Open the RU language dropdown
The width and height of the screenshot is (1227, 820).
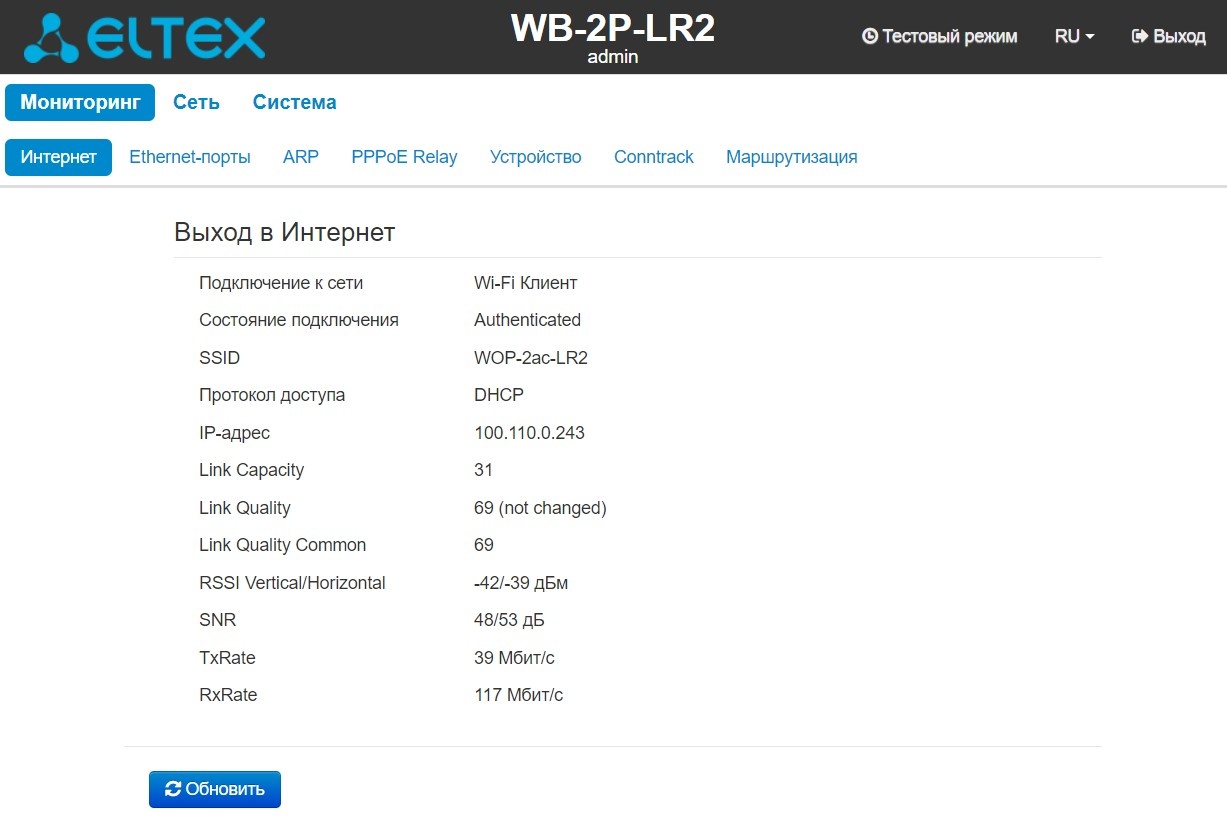coord(1074,36)
